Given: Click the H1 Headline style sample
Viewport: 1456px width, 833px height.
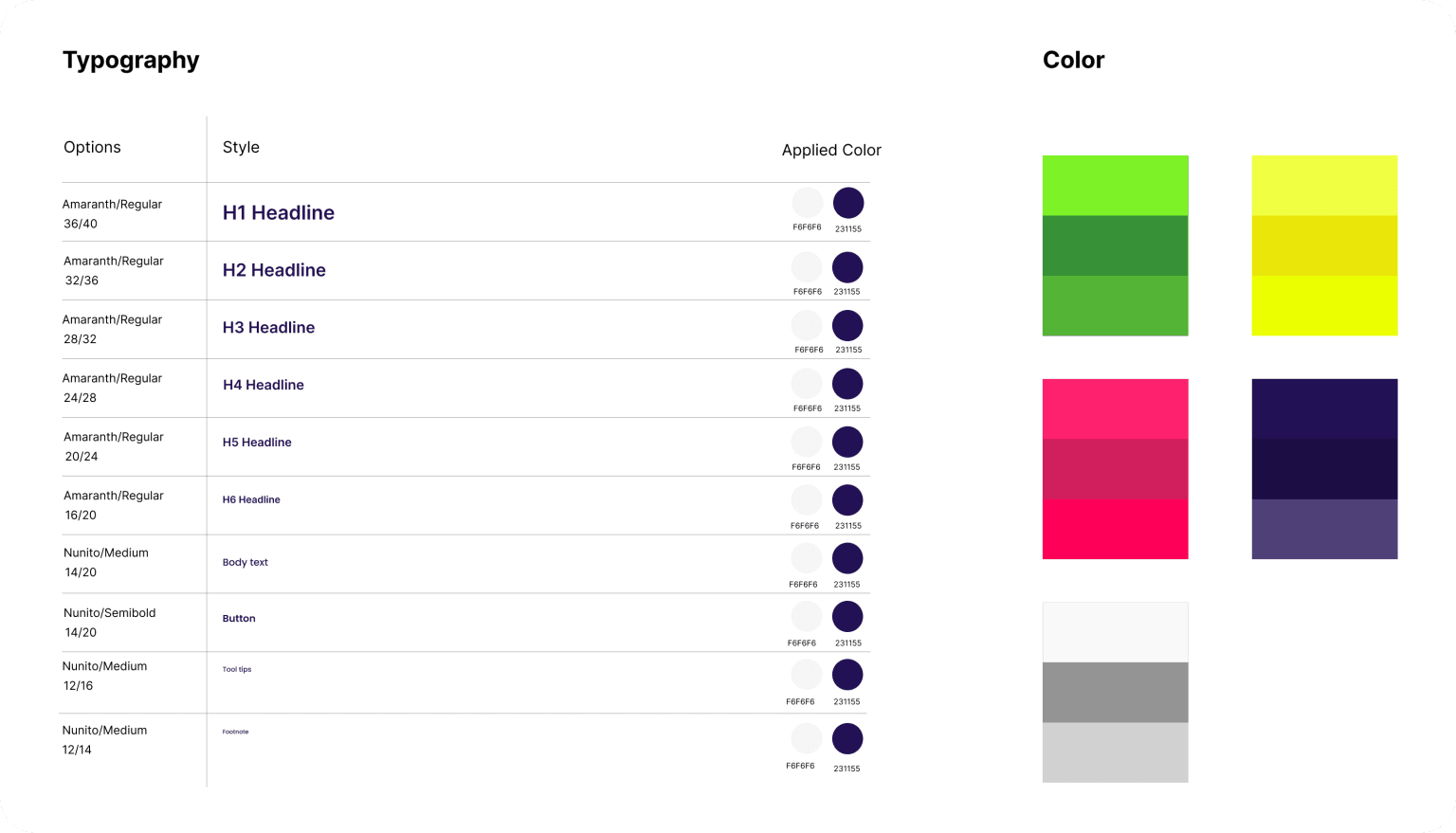Looking at the screenshot, I should (279, 213).
